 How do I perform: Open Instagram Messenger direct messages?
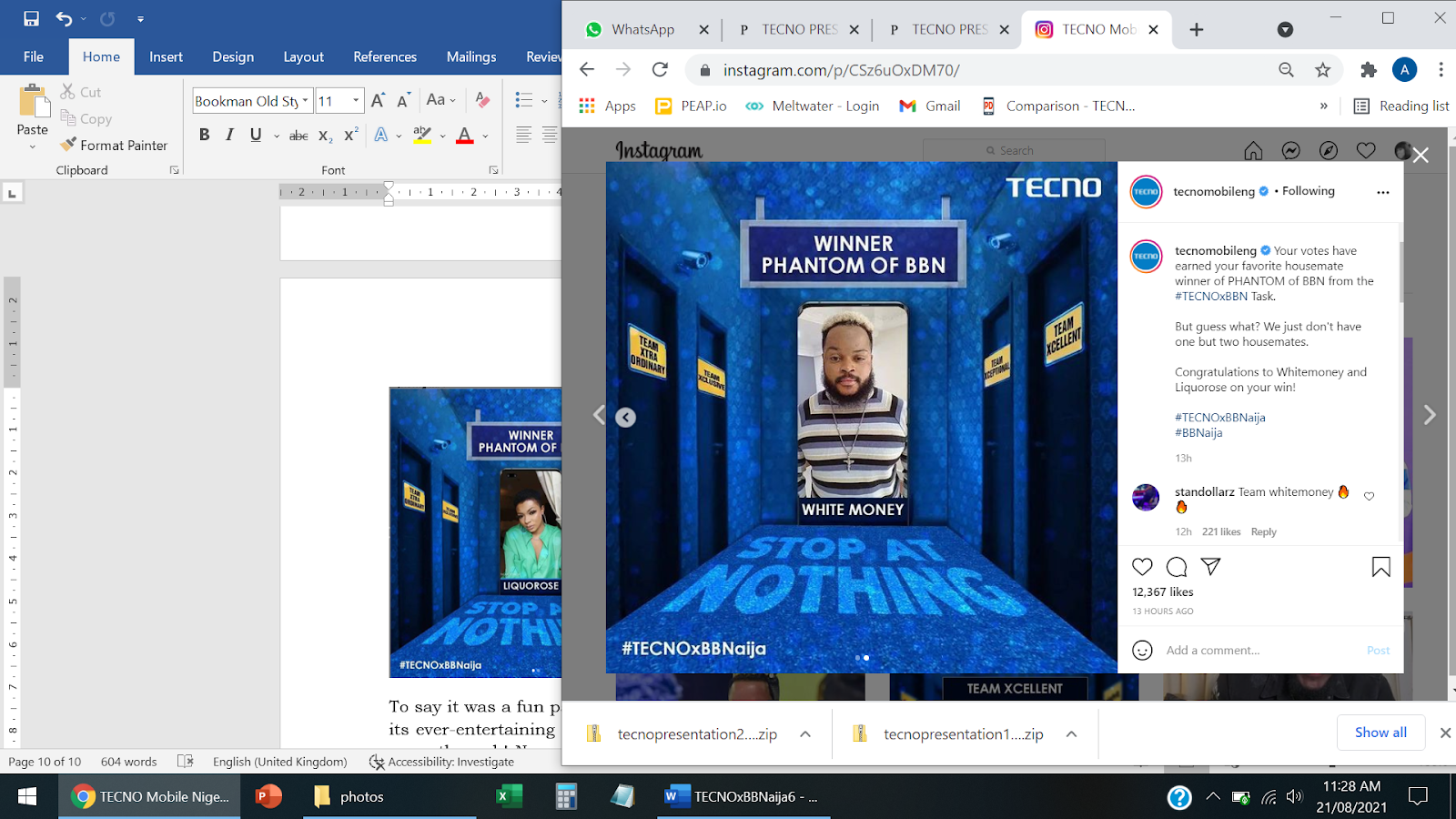pyautogui.click(x=1290, y=151)
